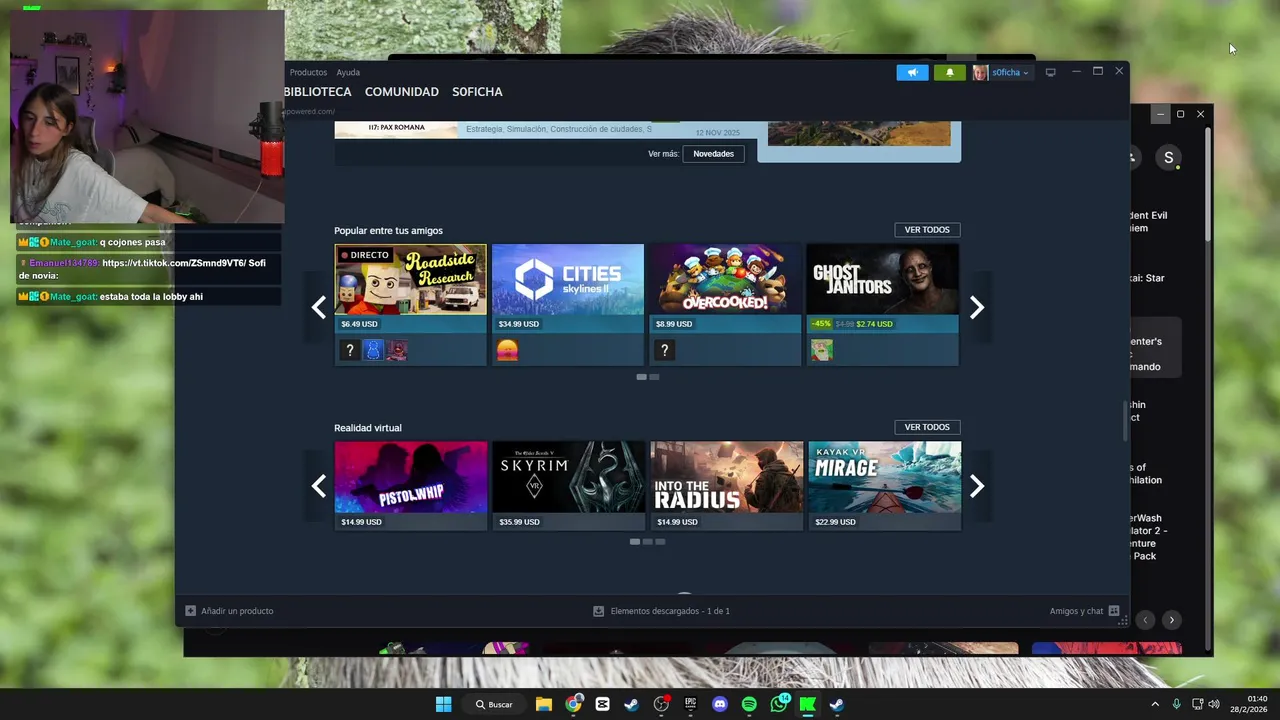Click the $34.99 USD price on Cities Skylines II
Screen dimensions: 1280x720
pos(519,324)
